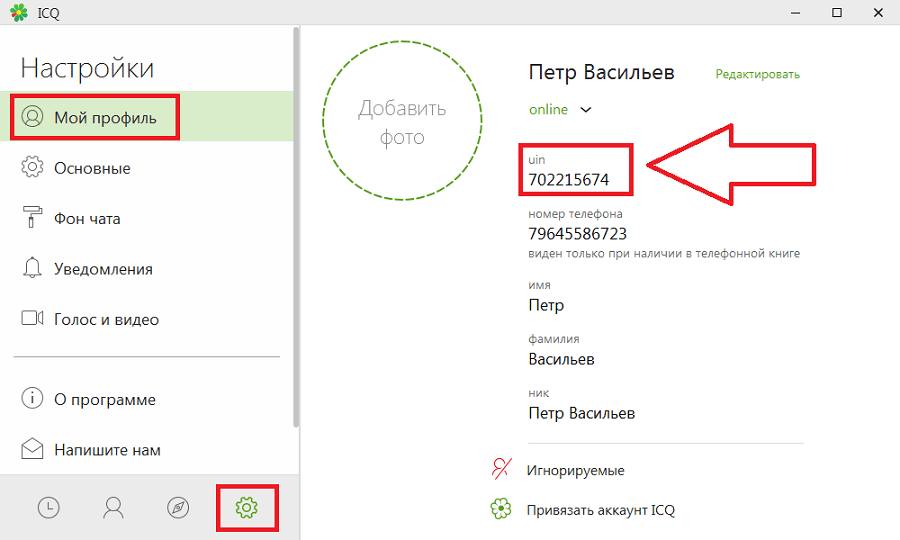The image size is (900, 540).
Task: Open the discover compass icon
Action: tap(178, 508)
